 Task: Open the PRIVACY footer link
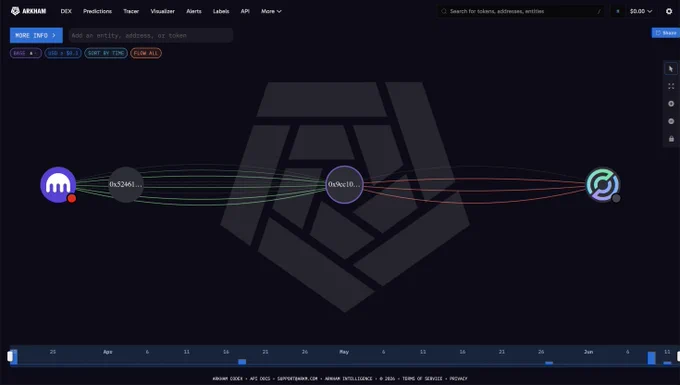(458, 378)
